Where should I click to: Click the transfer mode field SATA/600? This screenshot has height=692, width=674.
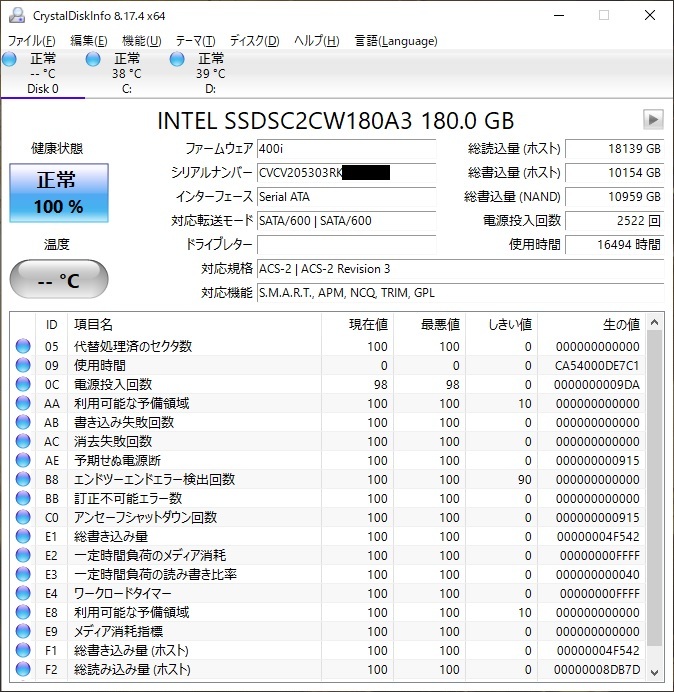click(346, 220)
